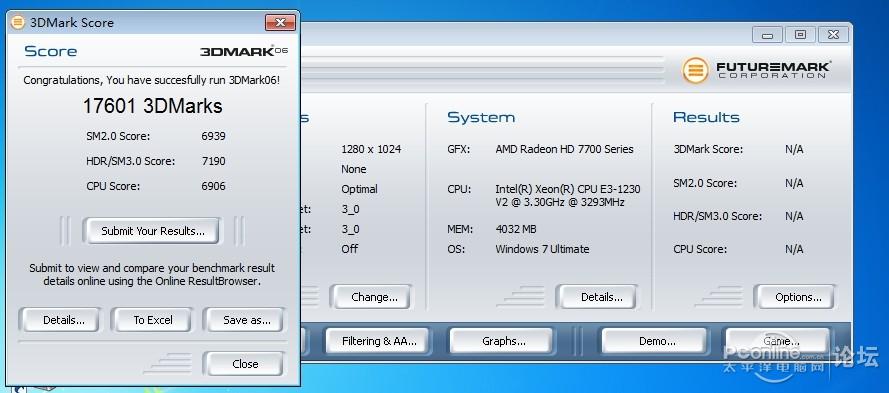The height and width of the screenshot is (393, 889).
Task: Click Close button in the Score dialog
Action: 244,364
